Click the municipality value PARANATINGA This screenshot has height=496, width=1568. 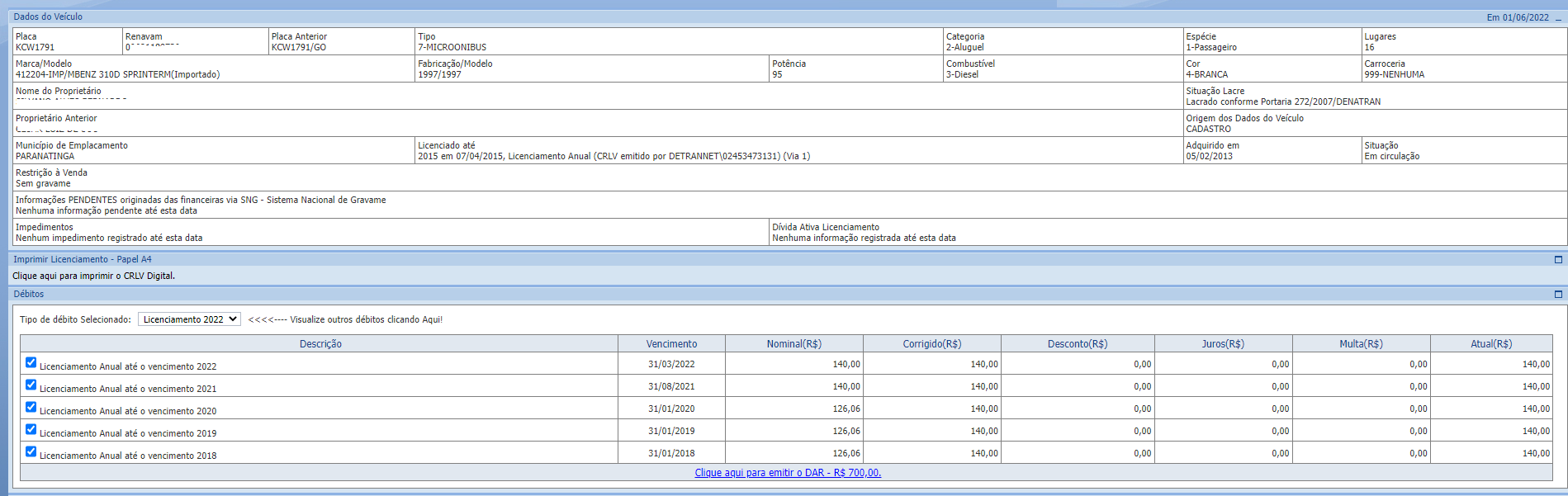point(45,156)
